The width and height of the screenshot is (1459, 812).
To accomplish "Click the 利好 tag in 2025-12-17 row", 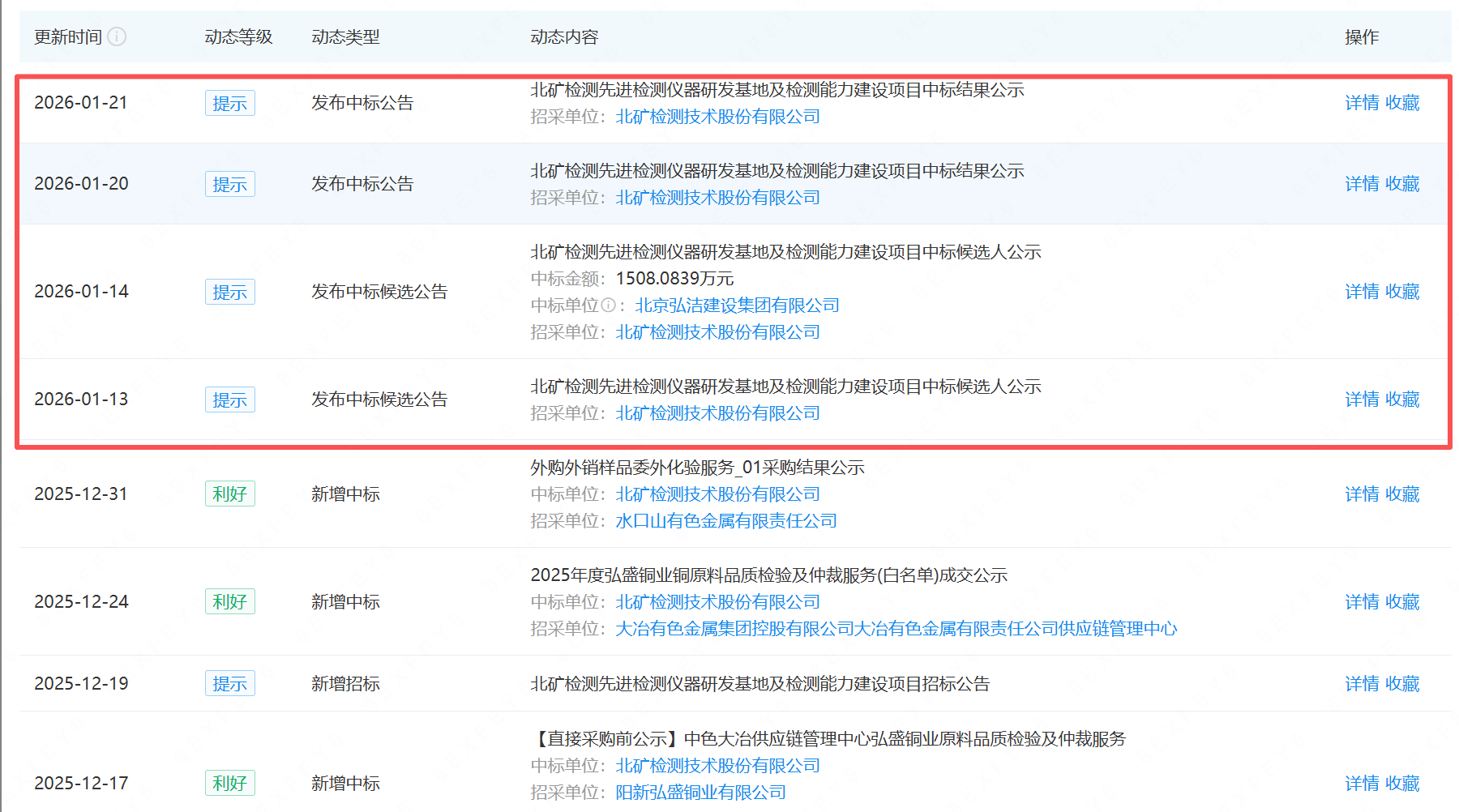I will (230, 783).
